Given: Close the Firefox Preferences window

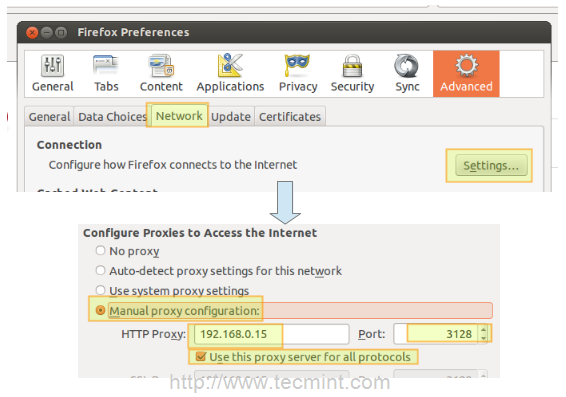Looking at the screenshot, I should pyautogui.click(x=32, y=33).
